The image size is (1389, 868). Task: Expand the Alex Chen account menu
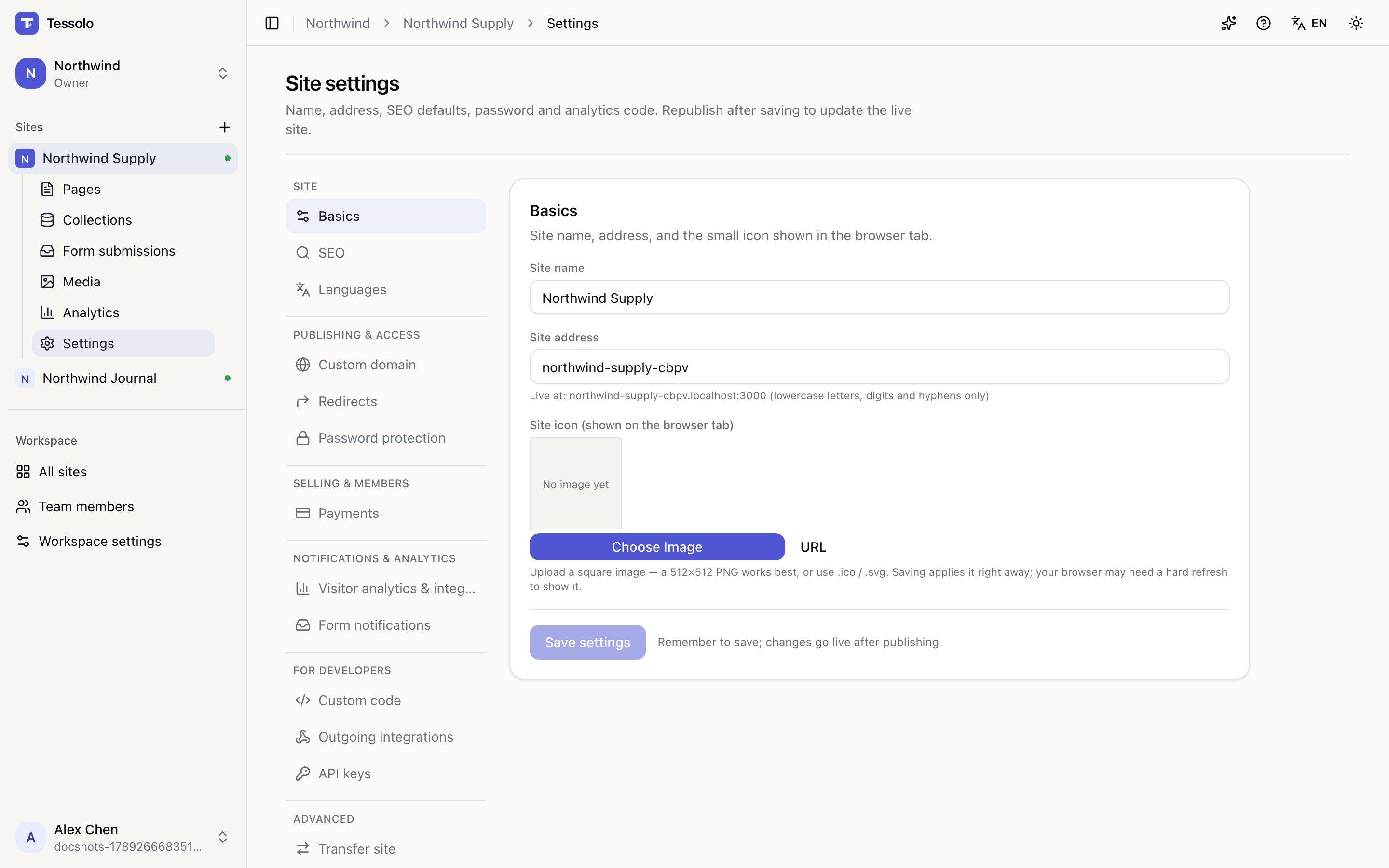pos(123,837)
